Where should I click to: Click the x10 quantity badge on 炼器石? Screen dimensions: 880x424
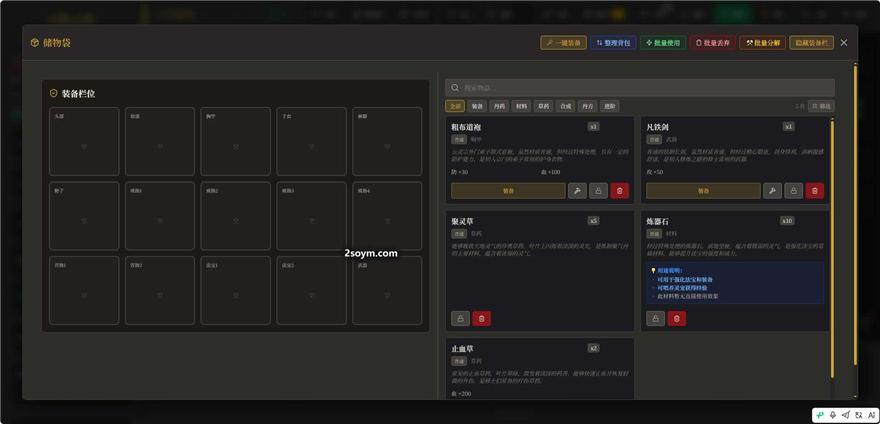pyautogui.click(x=787, y=221)
